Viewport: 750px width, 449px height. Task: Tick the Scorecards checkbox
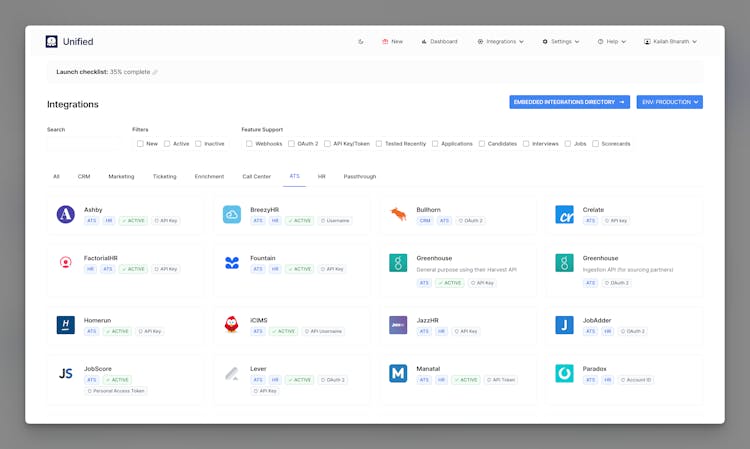pos(597,144)
